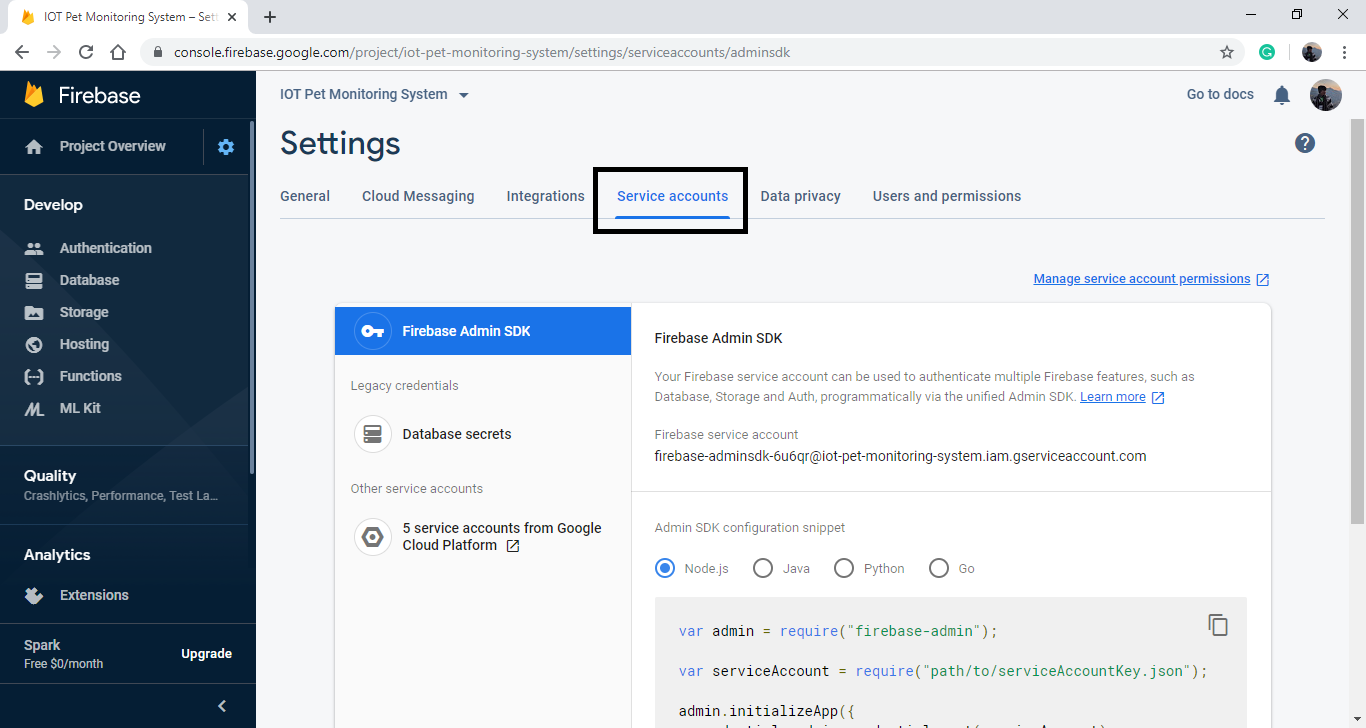The image size is (1366, 728).
Task: Open the Authentication section
Action: coord(104,247)
